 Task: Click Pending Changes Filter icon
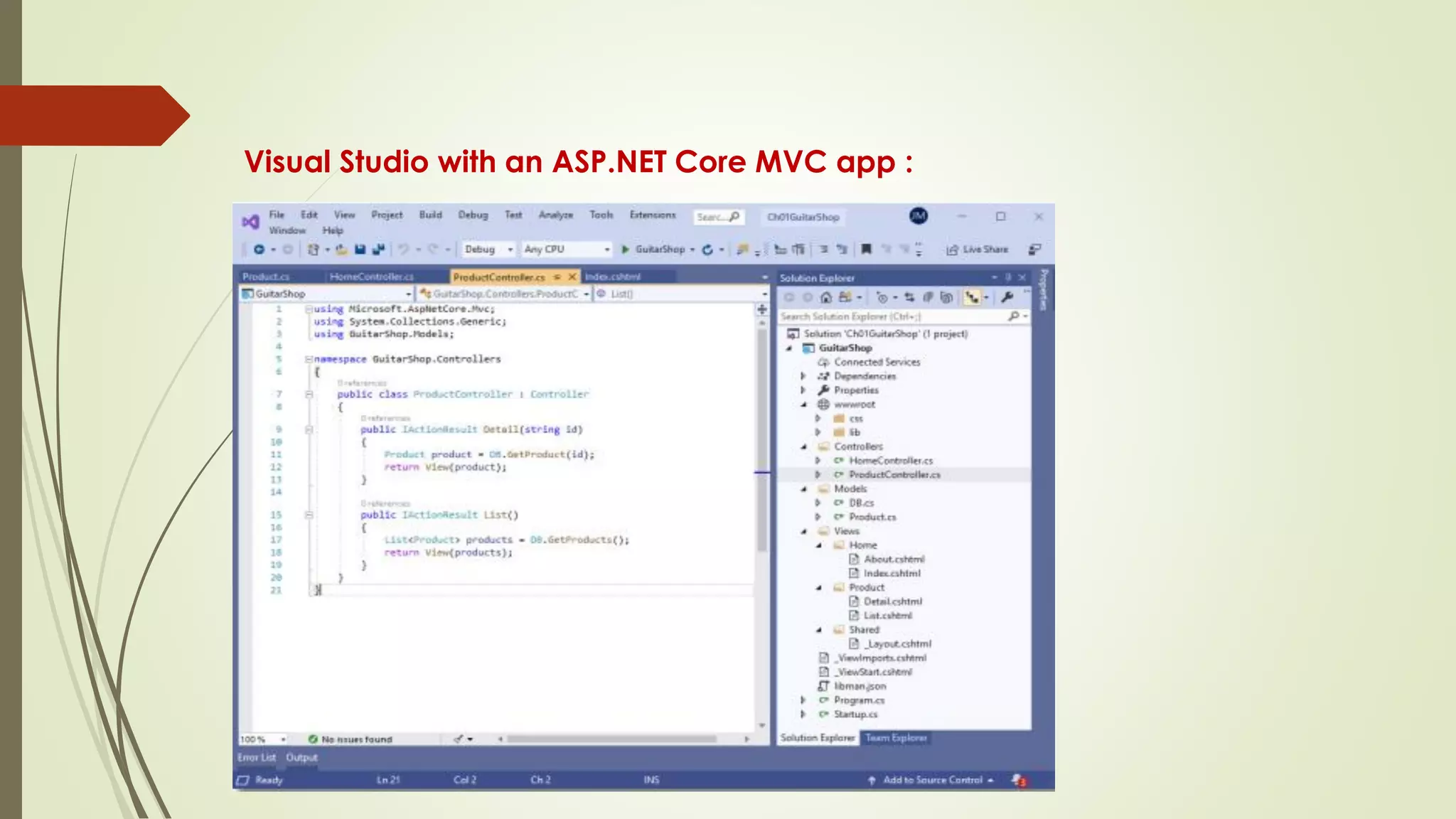click(x=882, y=297)
